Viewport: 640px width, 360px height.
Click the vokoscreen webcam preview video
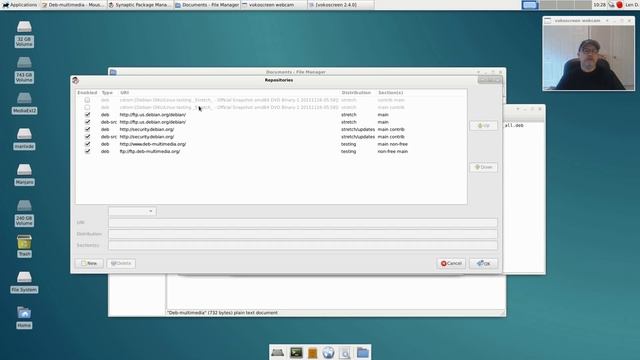589,57
